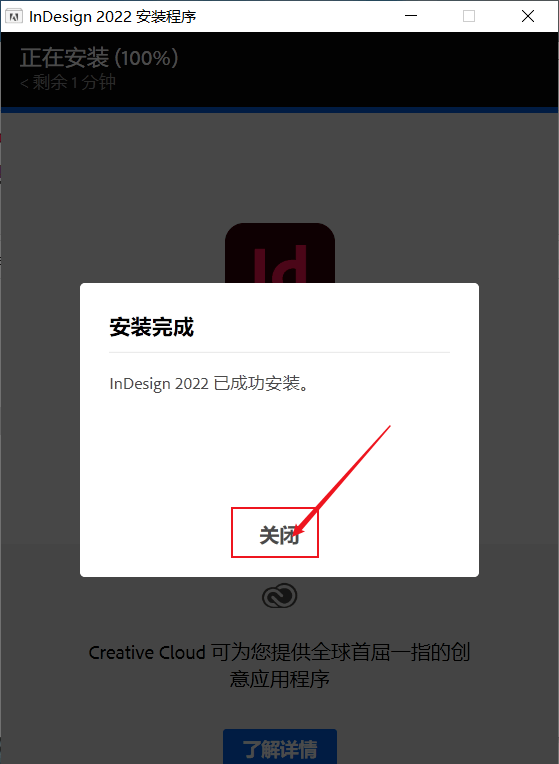This screenshot has height=764, width=559.
Task: Click the InDesign 2022 安装程序 title text
Action: pyautogui.click(x=113, y=17)
